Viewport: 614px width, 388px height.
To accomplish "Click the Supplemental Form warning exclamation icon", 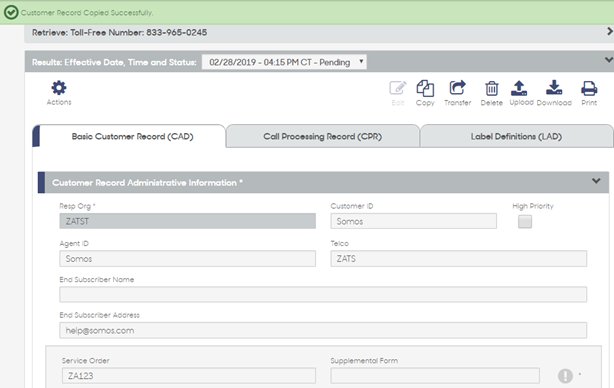I will pyautogui.click(x=565, y=376).
